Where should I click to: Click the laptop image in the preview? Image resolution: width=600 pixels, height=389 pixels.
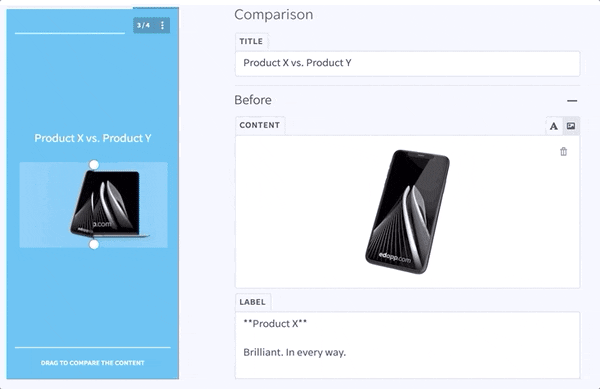(x=109, y=205)
